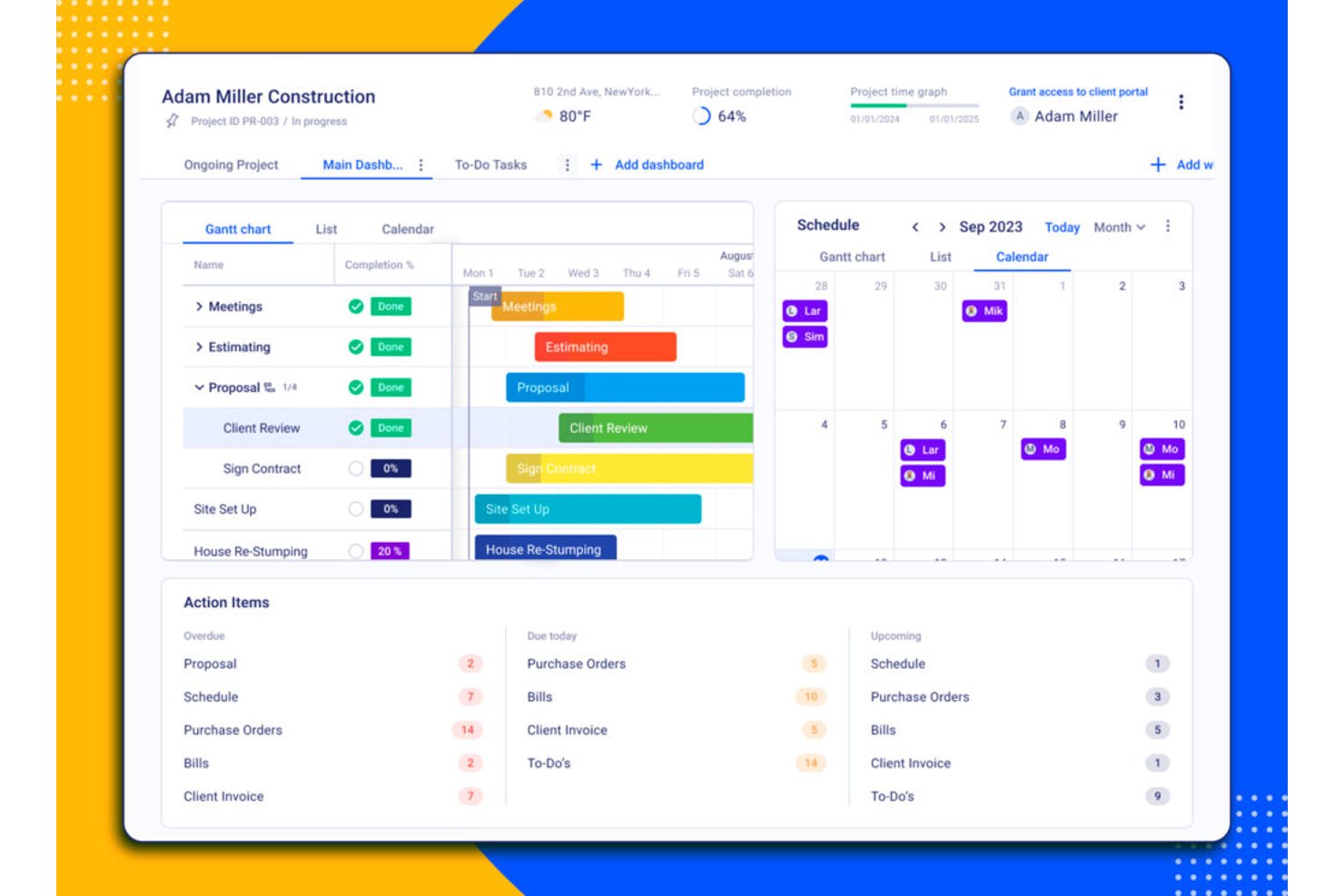Open To-Do Tasks tab options menu
This screenshot has height=896, width=1344.
tap(568, 165)
